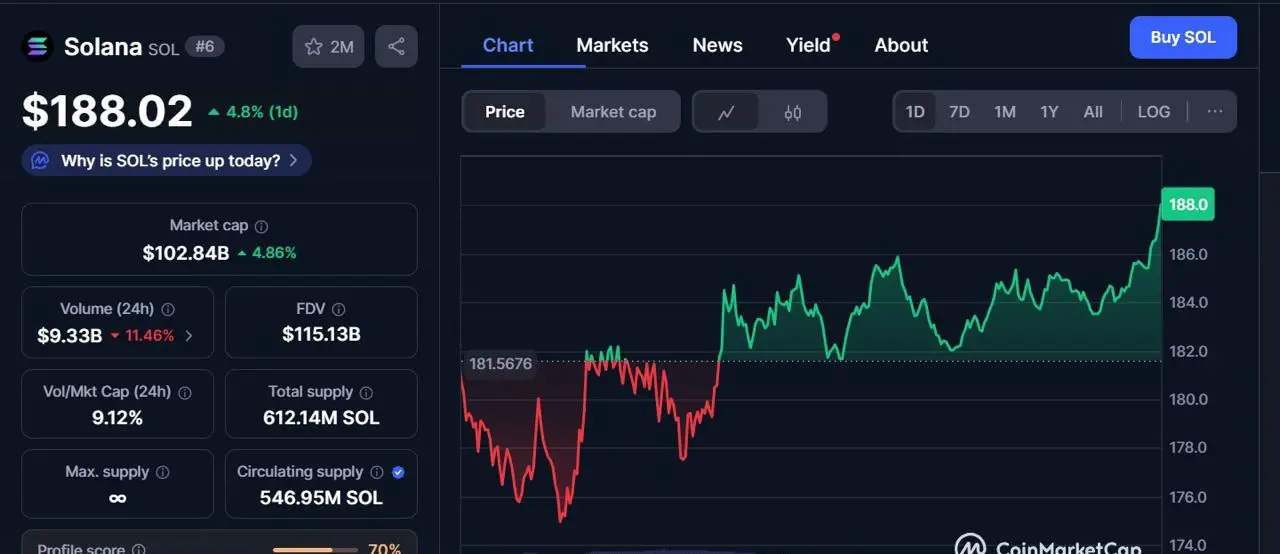Click the 546.95M SOL circulating supply
The height and width of the screenshot is (554, 1280).
click(321, 497)
